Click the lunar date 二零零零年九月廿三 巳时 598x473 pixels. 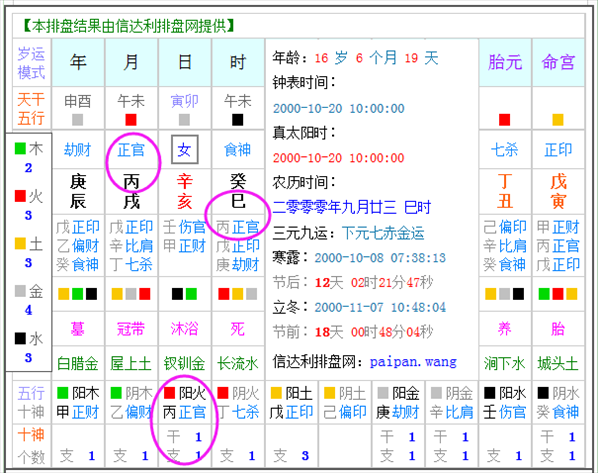click(x=352, y=208)
